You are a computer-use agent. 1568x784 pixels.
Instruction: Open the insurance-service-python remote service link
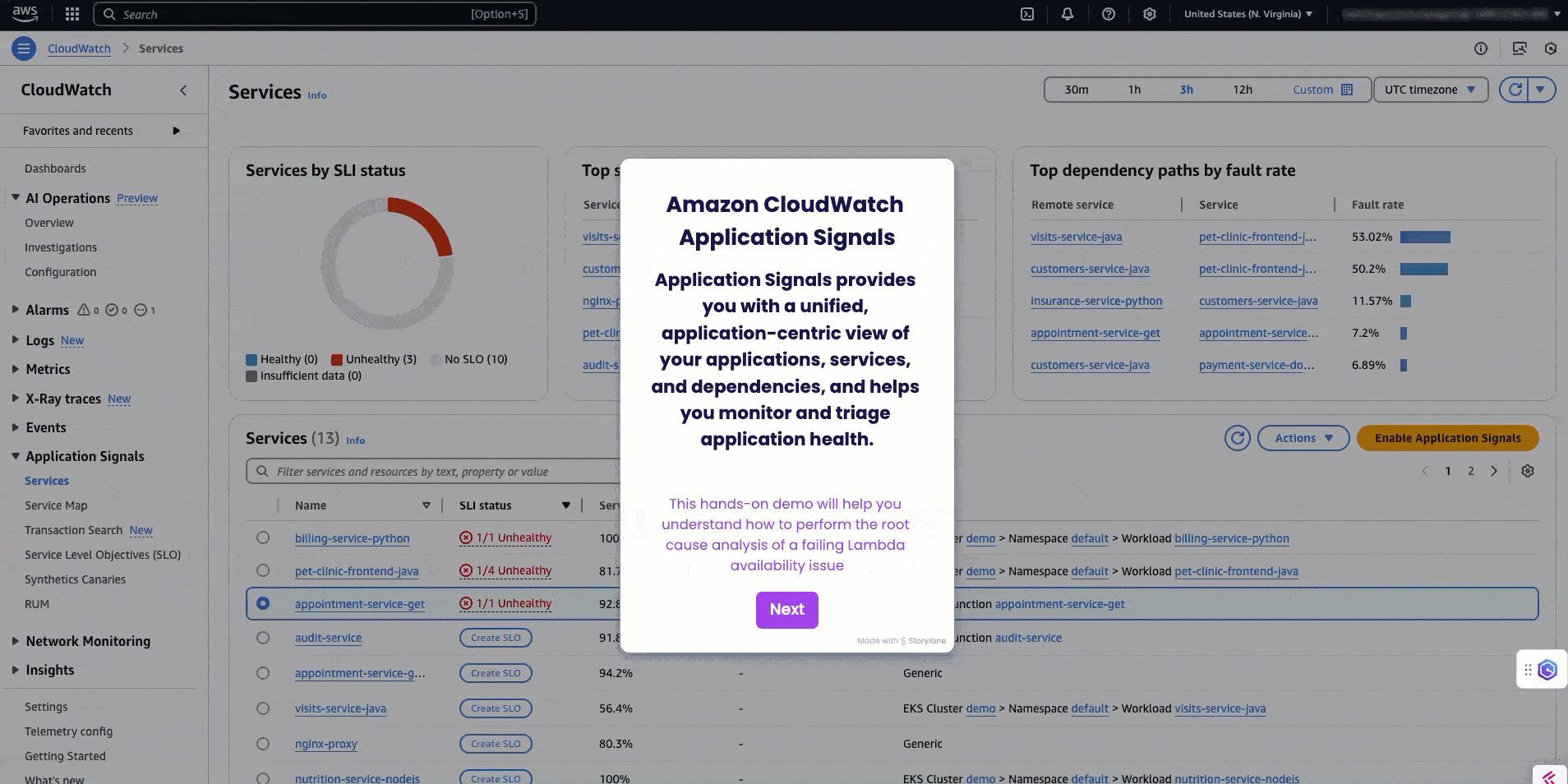[x=1096, y=301]
